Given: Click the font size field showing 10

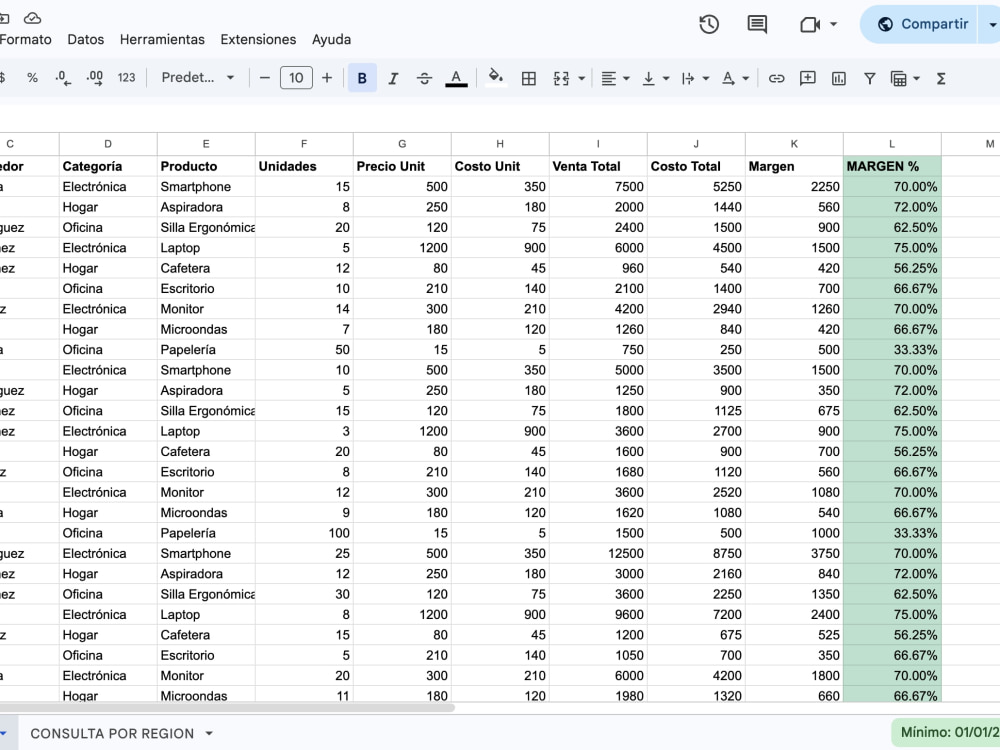Looking at the screenshot, I should [296, 78].
